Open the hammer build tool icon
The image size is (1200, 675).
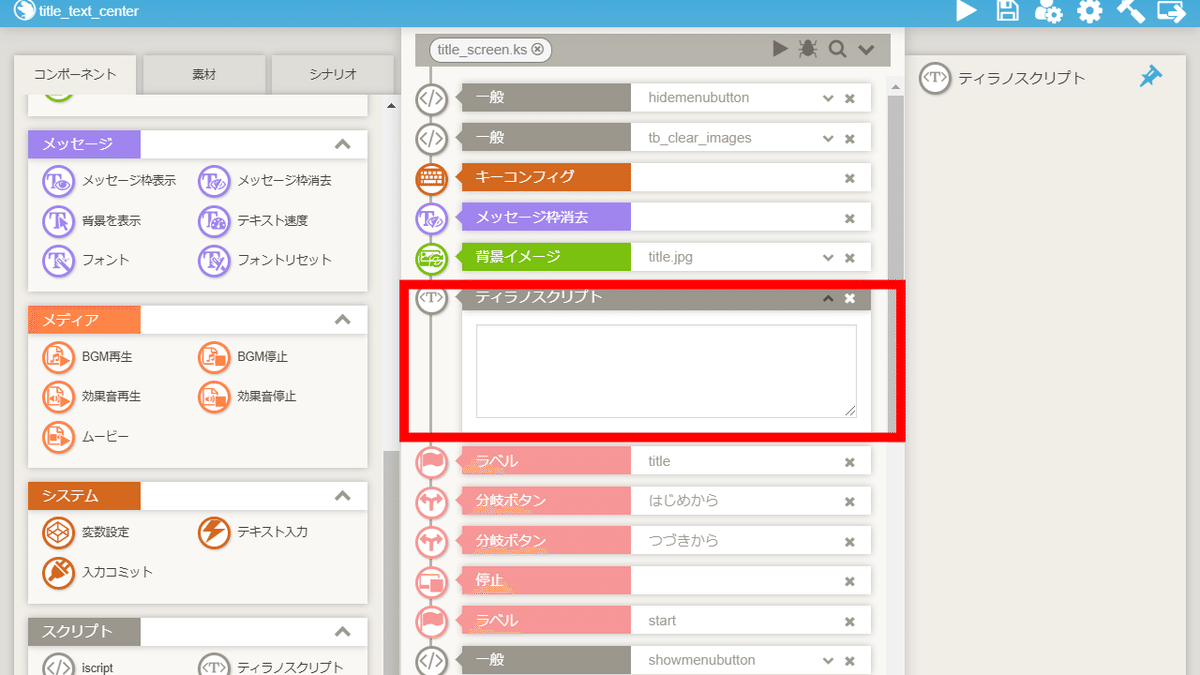[1130, 11]
